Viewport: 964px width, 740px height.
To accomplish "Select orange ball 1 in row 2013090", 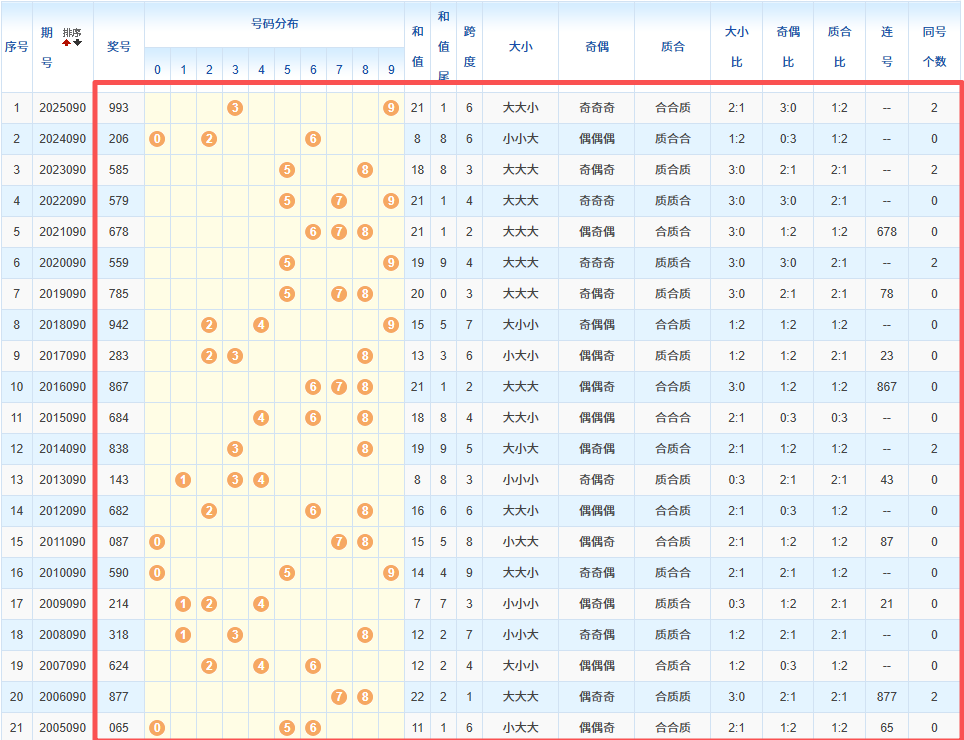I will tap(183, 479).
